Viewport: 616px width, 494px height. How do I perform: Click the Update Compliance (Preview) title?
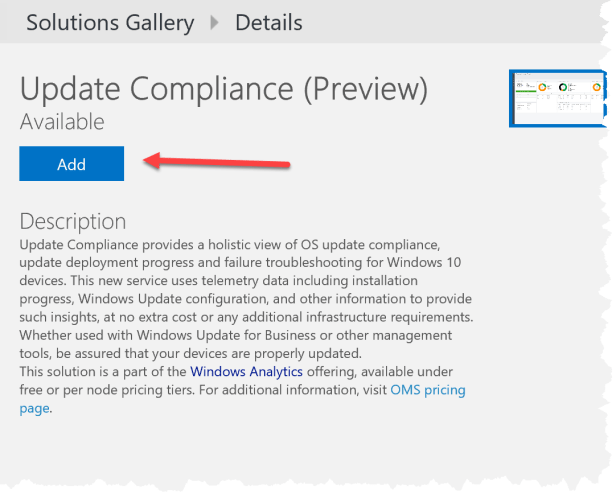point(224,90)
